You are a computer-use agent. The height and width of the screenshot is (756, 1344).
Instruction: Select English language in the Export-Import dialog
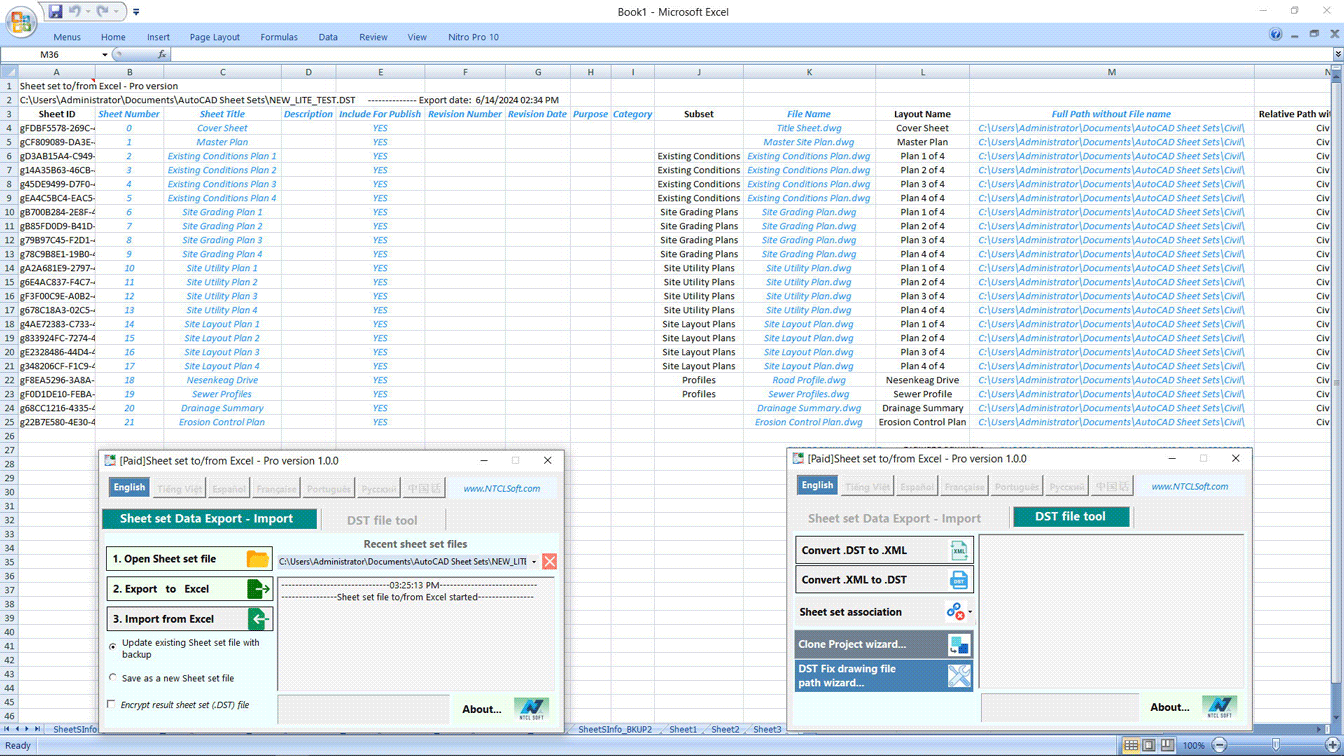tap(129, 488)
